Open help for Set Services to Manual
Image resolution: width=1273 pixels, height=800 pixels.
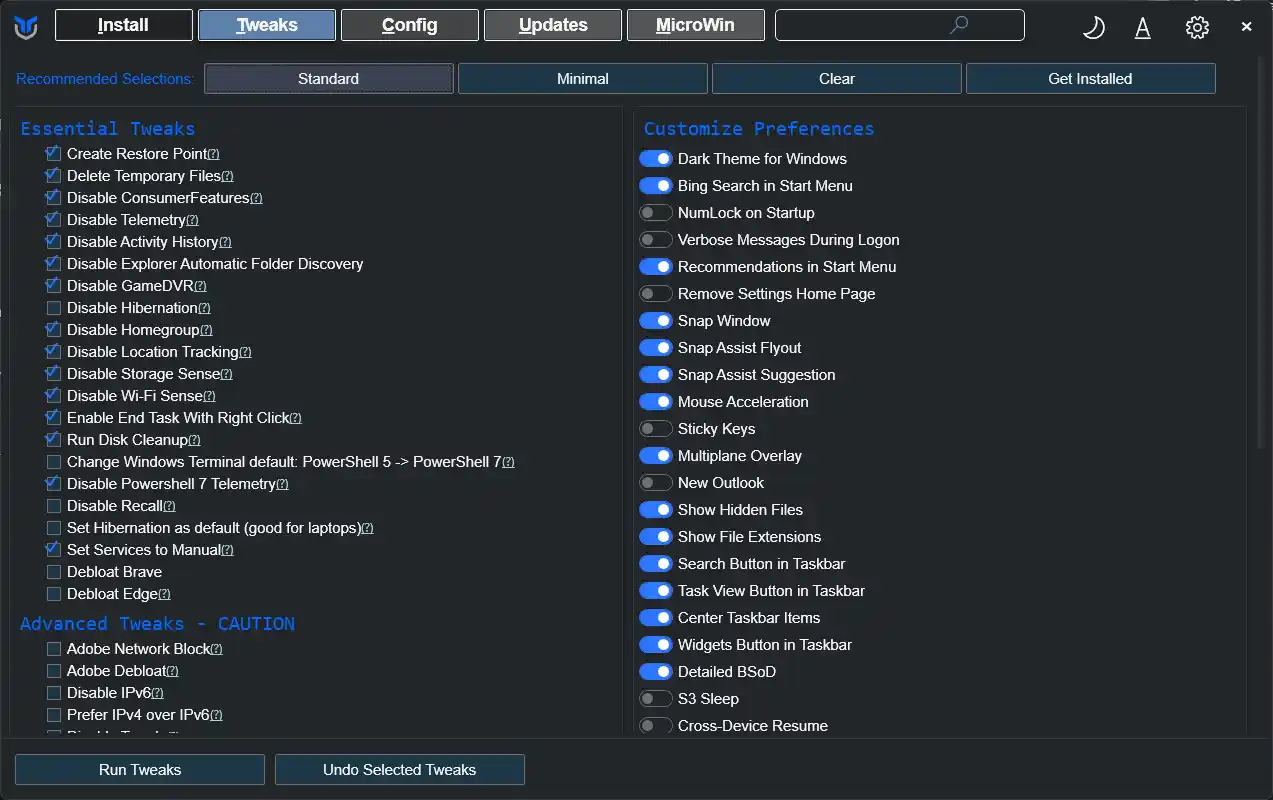(227, 550)
